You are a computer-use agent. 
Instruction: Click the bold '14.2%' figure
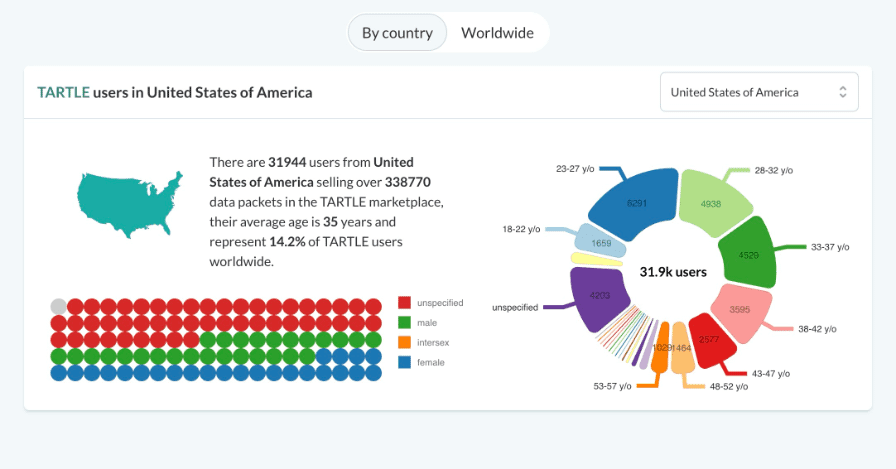tap(287, 242)
